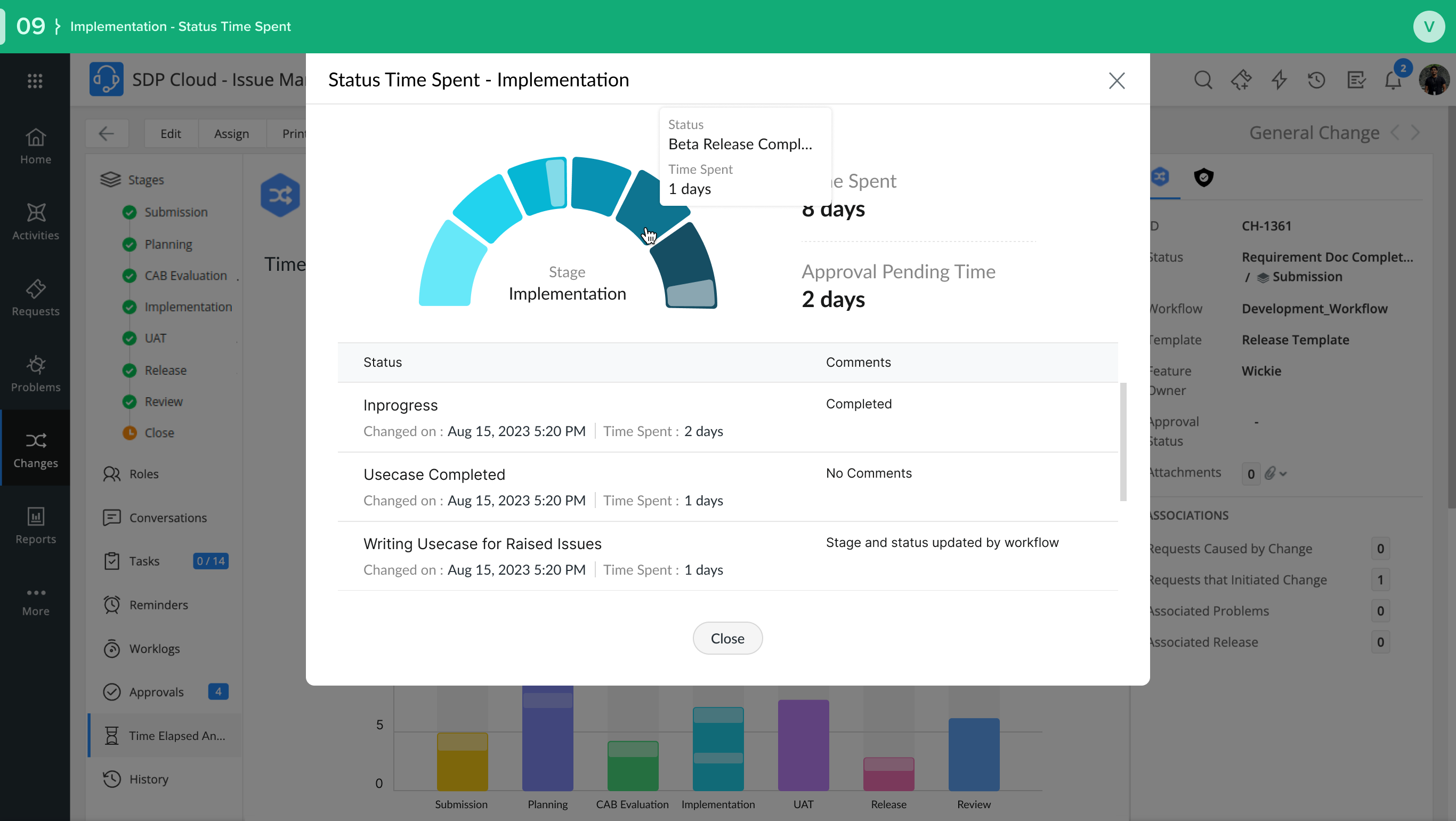The image size is (1456, 821).
Task: Open the lightning quick actions icon
Action: point(1279,80)
